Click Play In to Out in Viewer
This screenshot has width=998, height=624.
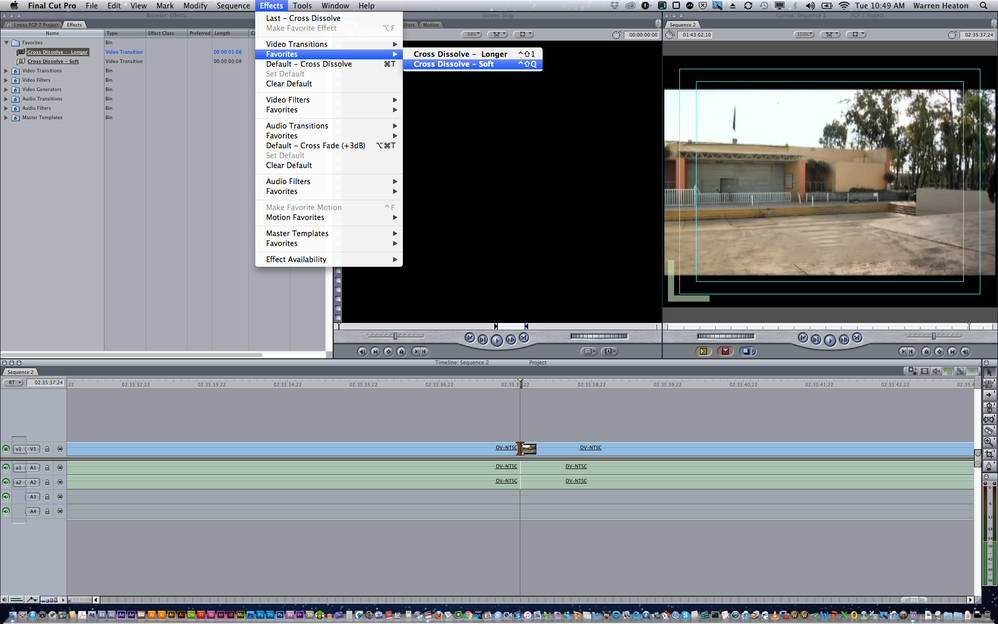tap(482, 339)
